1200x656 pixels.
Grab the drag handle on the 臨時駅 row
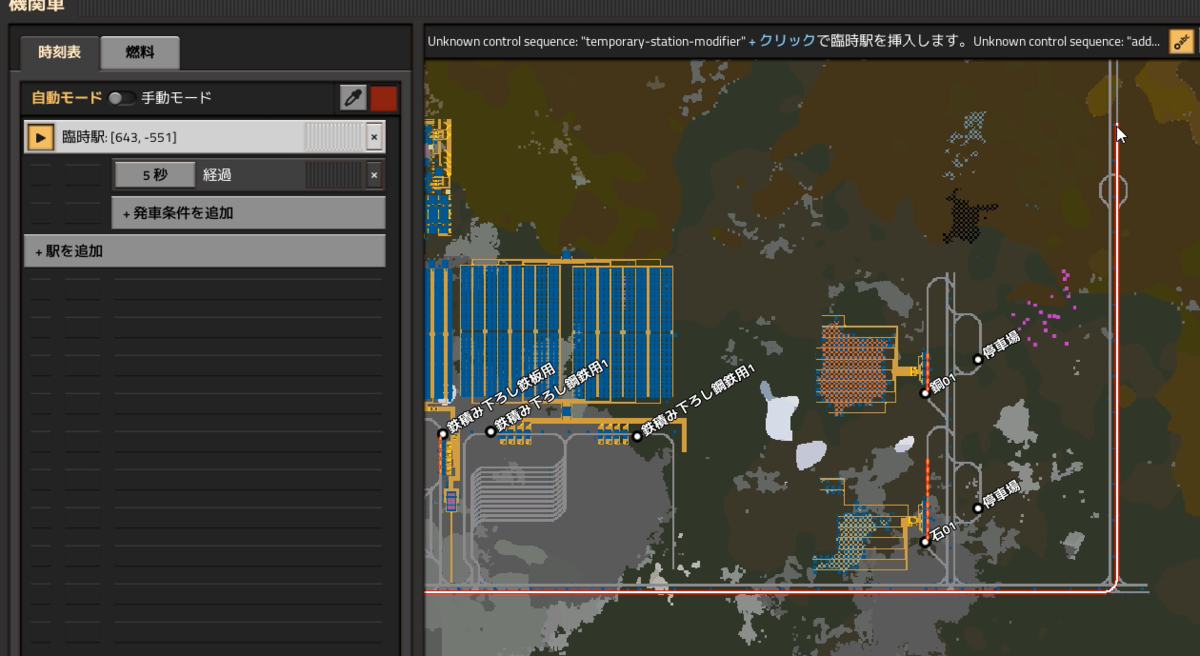334,137
